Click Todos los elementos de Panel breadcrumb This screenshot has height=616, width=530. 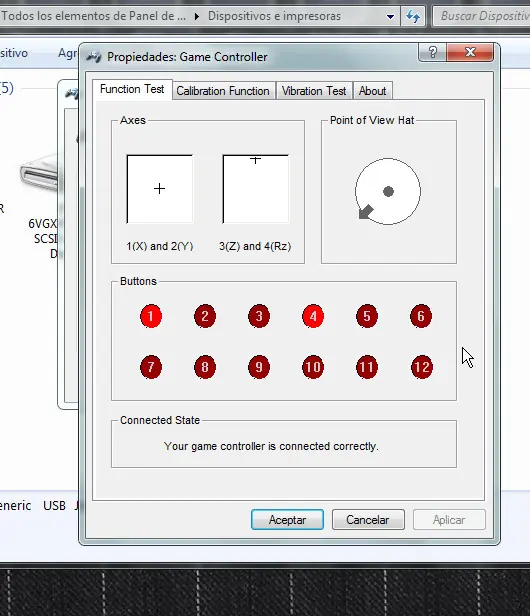[94, 16]
